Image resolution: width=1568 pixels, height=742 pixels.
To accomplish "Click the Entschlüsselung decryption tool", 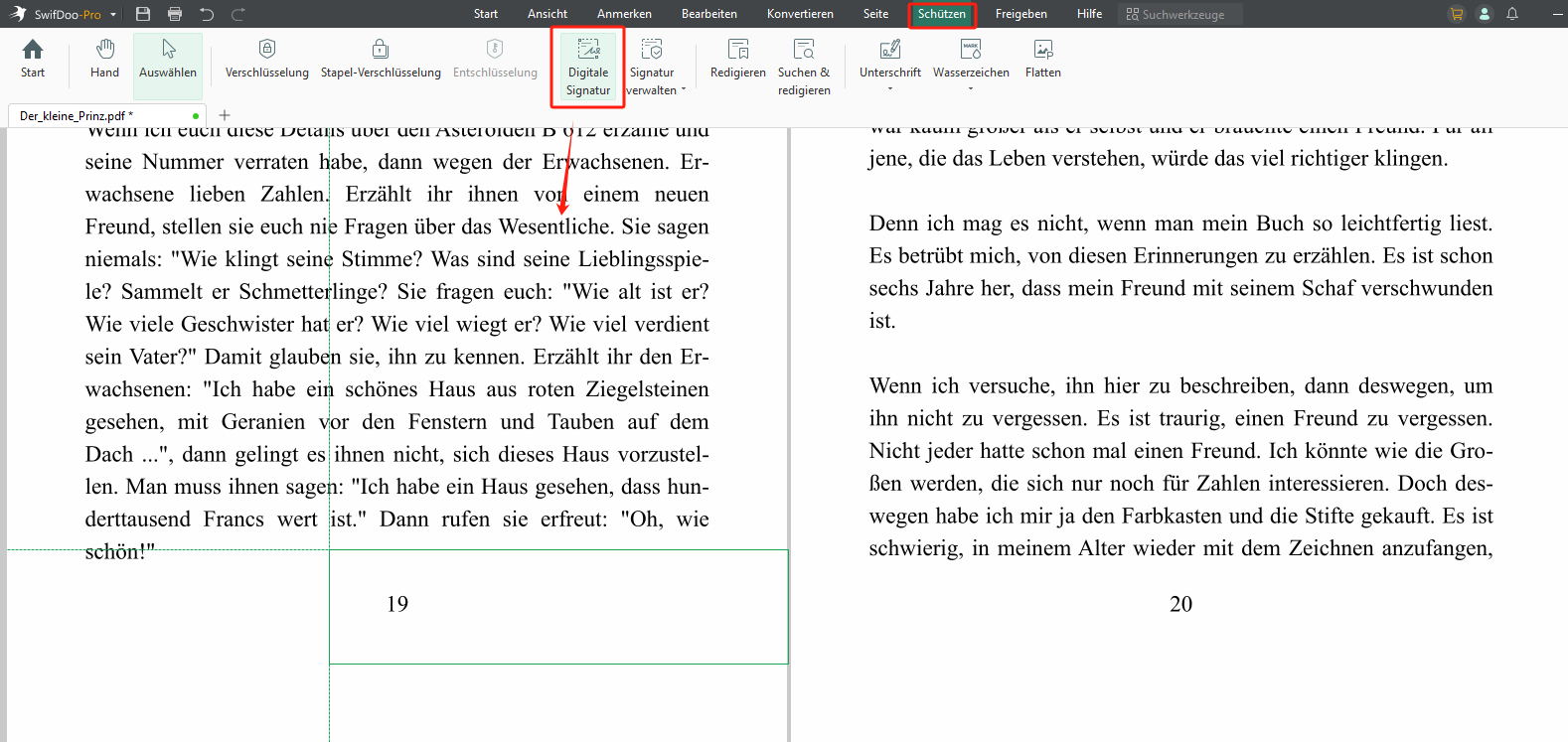I will point(495,60).
